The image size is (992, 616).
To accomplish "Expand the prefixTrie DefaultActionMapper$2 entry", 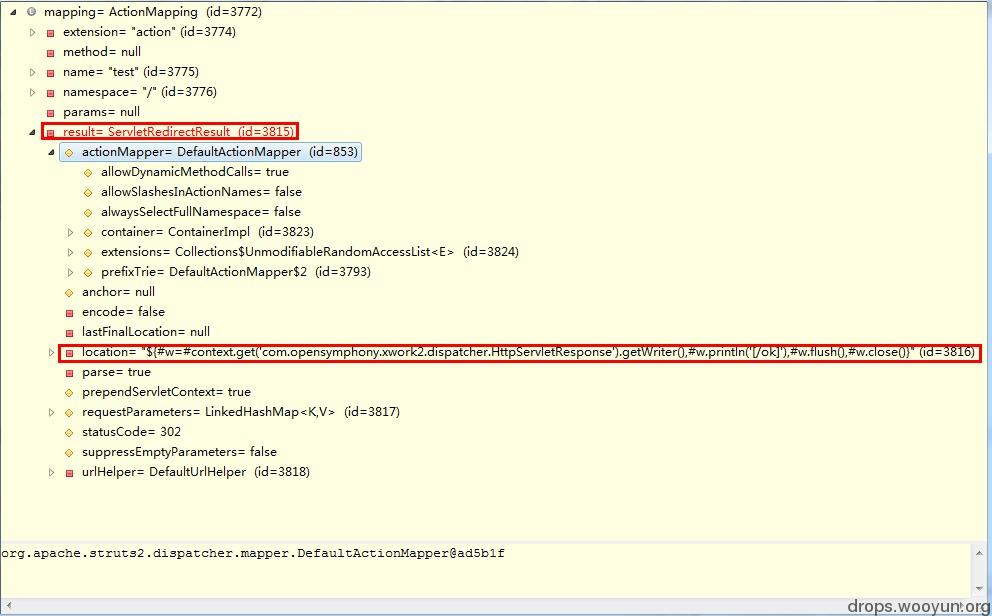I will pyautogui.click(x=71, y=272).
